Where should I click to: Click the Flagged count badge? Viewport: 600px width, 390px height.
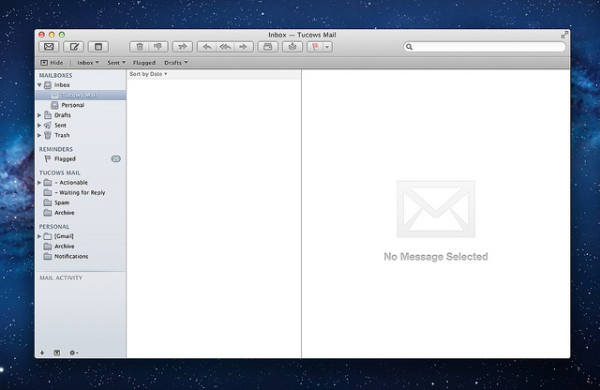click(116, 159)
